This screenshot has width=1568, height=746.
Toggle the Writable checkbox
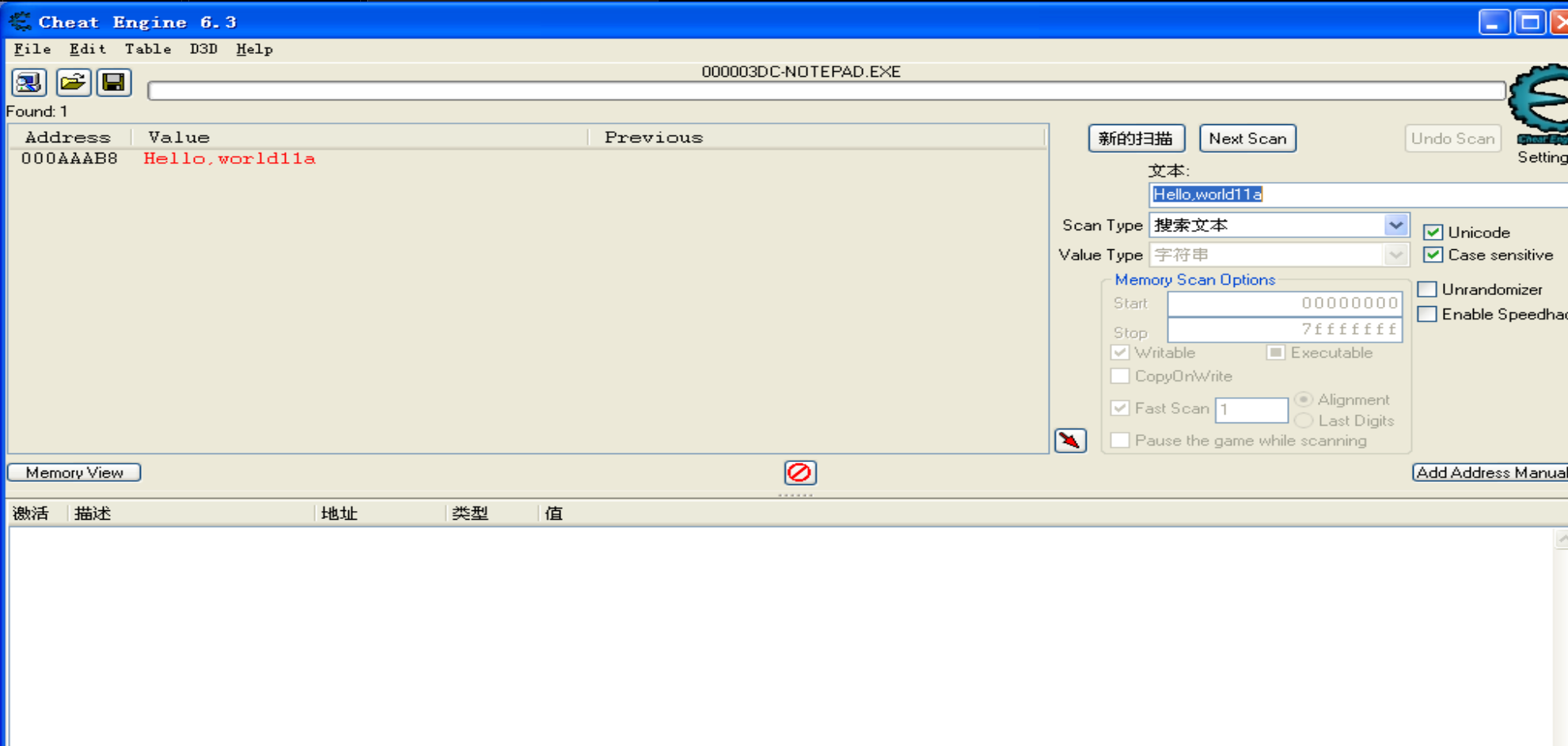(x=1120, y=353)
